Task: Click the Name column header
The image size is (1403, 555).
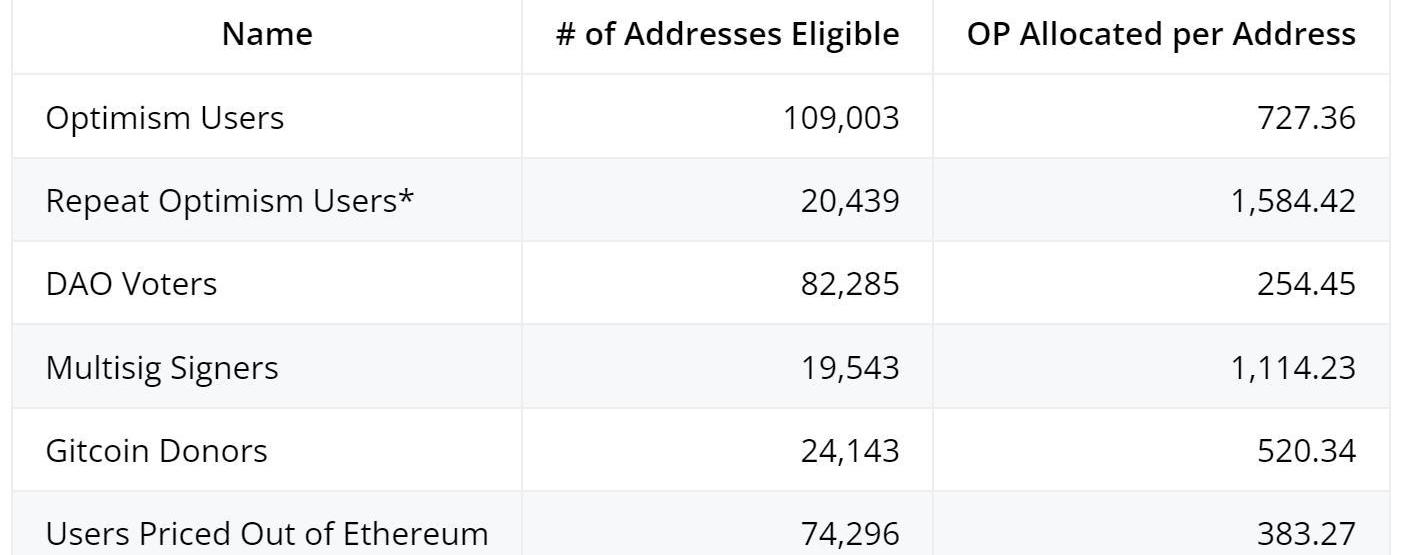Action: point(267,35)
